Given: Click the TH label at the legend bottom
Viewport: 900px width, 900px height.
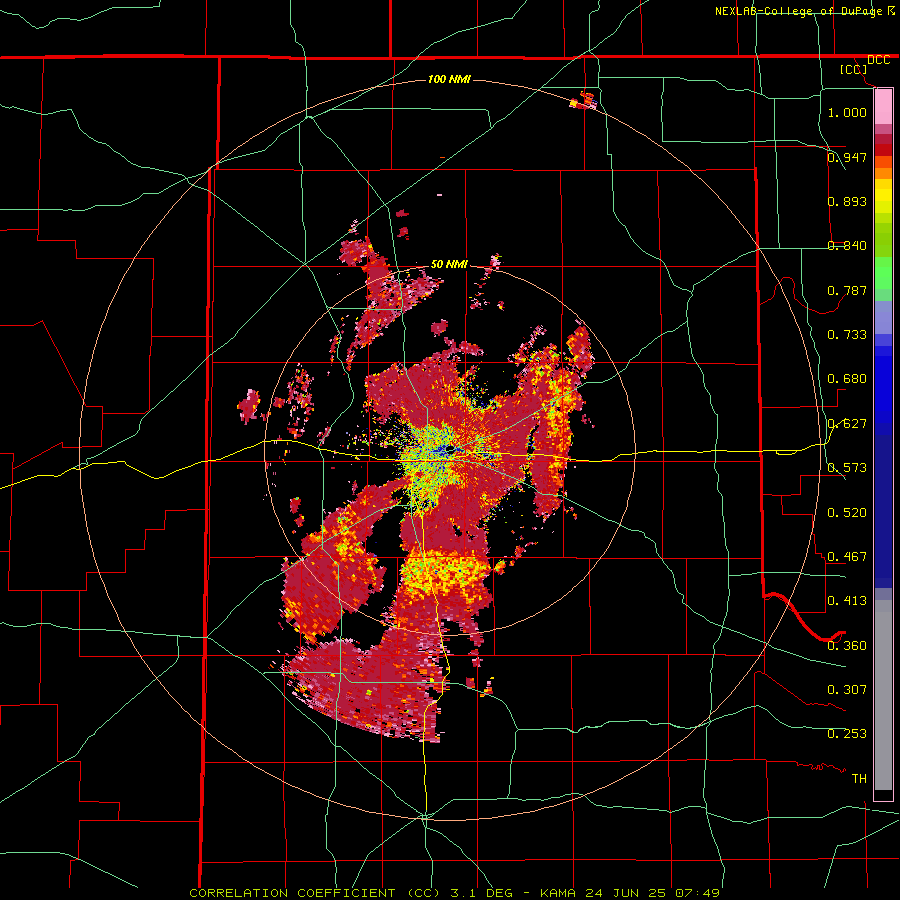Looking at the screenshot, I should coord(859,778).
